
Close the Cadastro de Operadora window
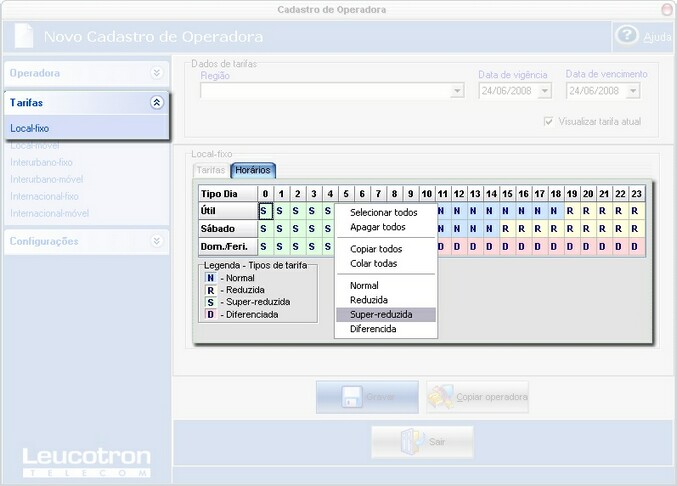[668, 9]
